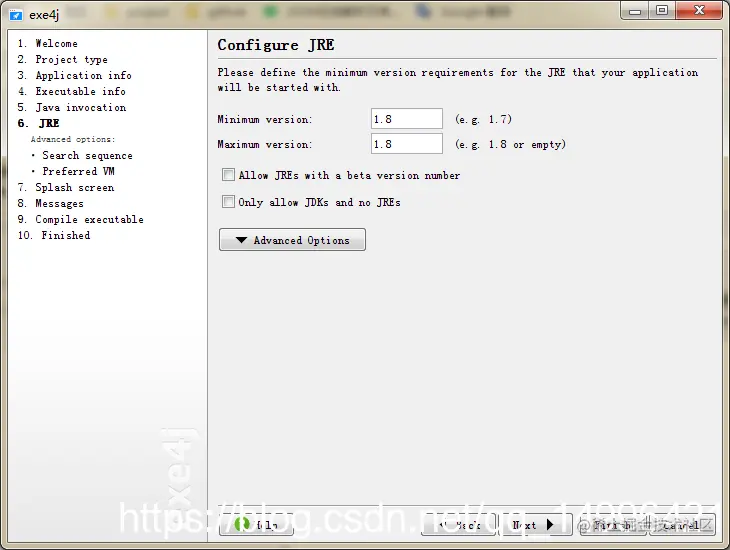Click the Configure JRE heading
The image size is (730, 550).
pyautogui.click(x=276, y=45)
